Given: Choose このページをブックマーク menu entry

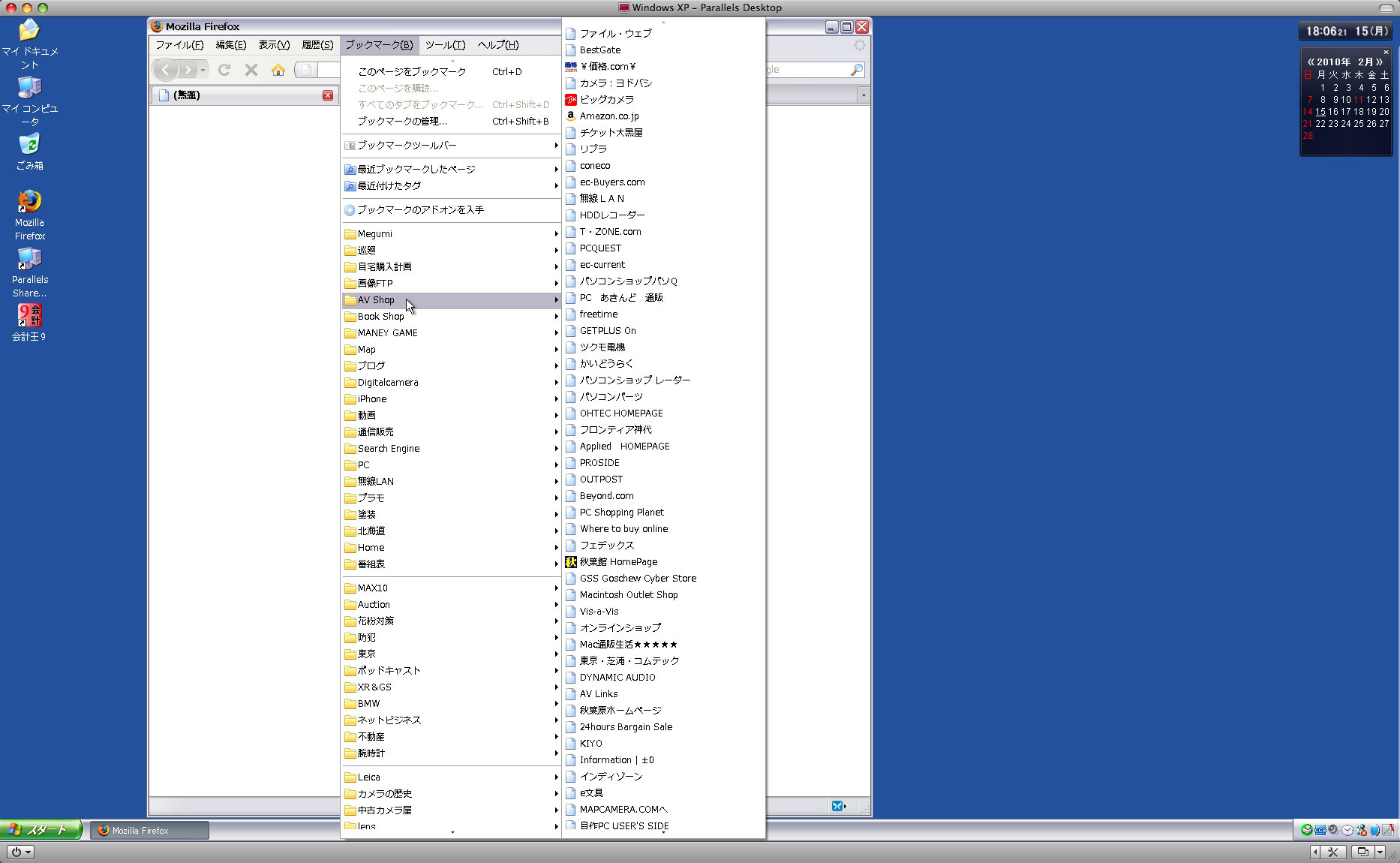Looking at the screenshot, I should tap(451, 71).
